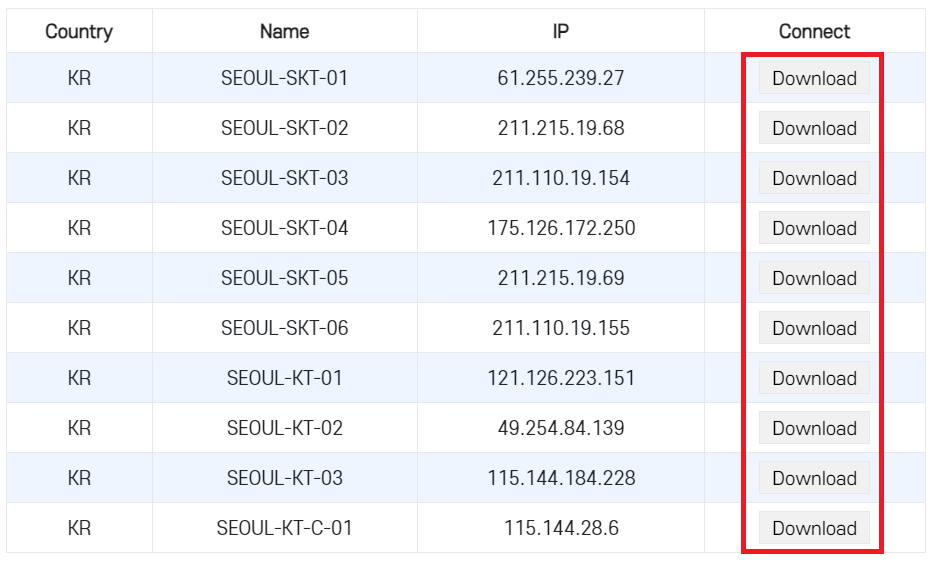Click IP address 175.126.172.250
Image resolution: width=933 pixels, height=565 pixels.
[x=561, y=228]
